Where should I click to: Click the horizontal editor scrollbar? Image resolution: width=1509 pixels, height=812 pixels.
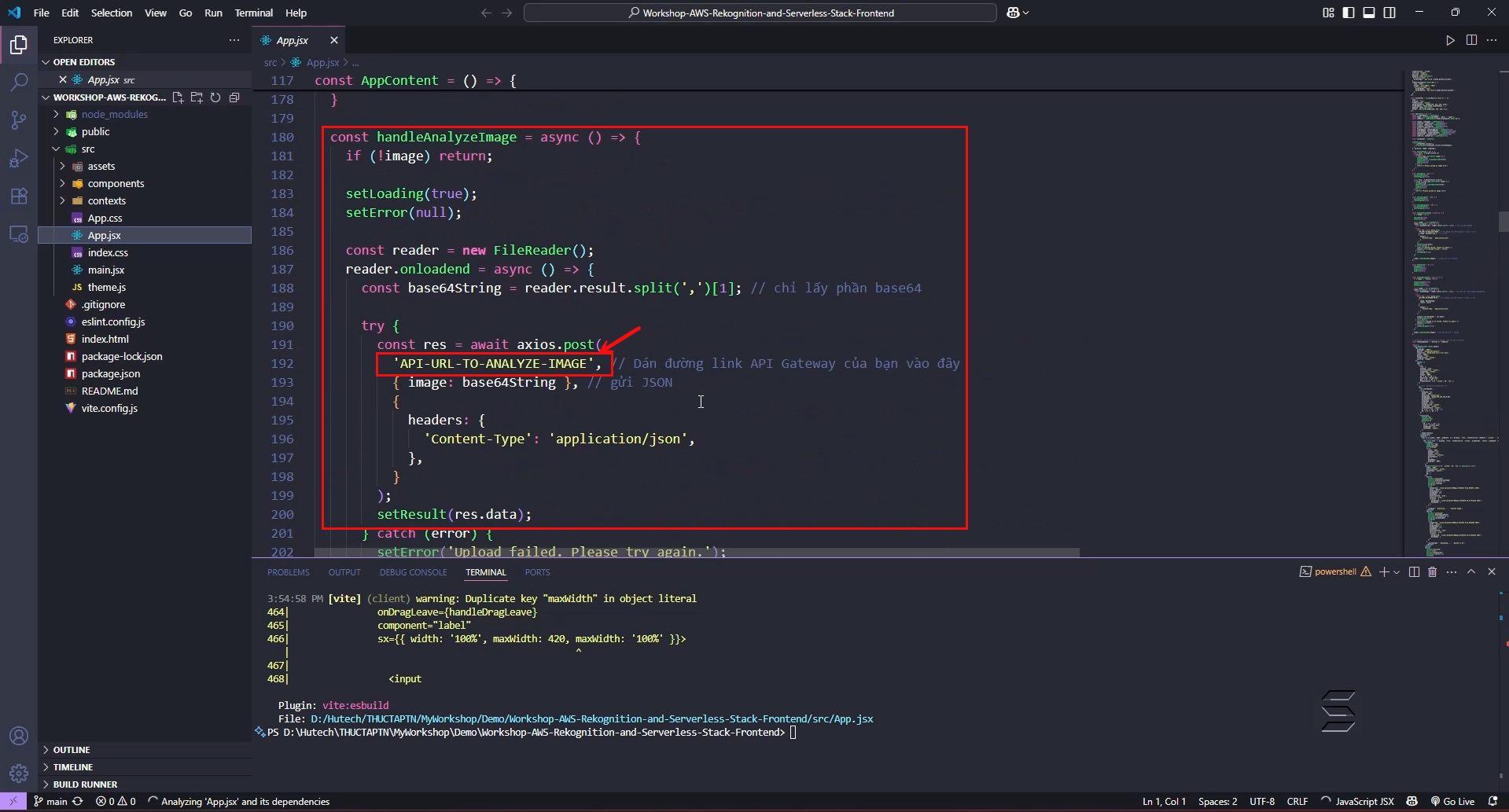[697, 553]
